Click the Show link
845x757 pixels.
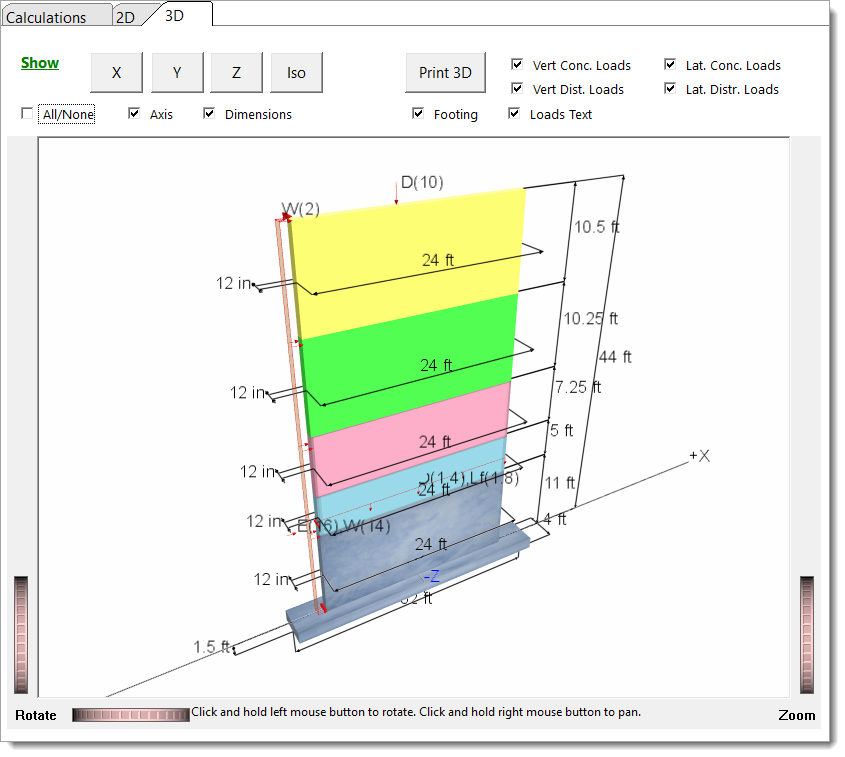click(39, 62)
